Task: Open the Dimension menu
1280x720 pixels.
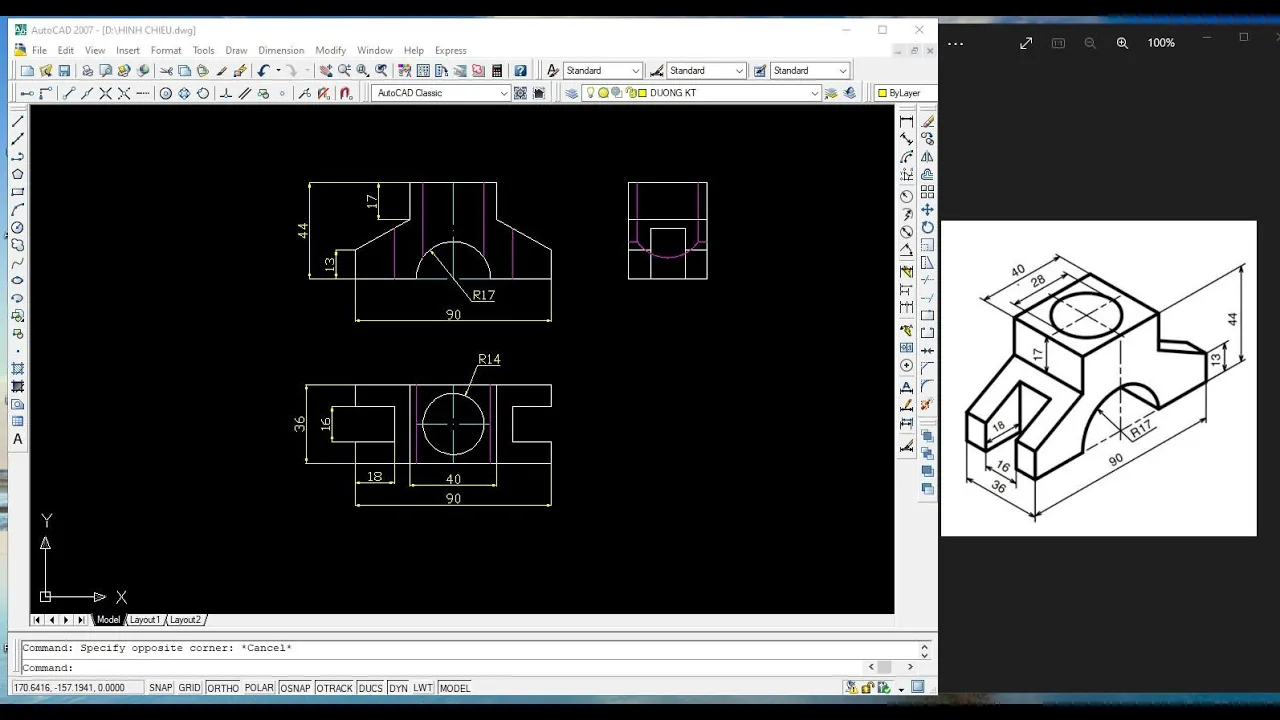Action: coord(281,50)
